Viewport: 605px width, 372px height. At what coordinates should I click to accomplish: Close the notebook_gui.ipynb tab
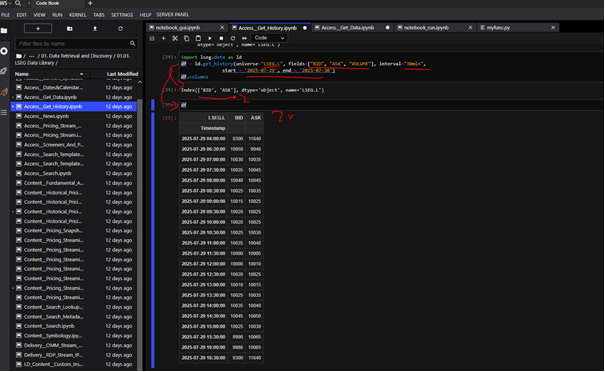(222, 27)
